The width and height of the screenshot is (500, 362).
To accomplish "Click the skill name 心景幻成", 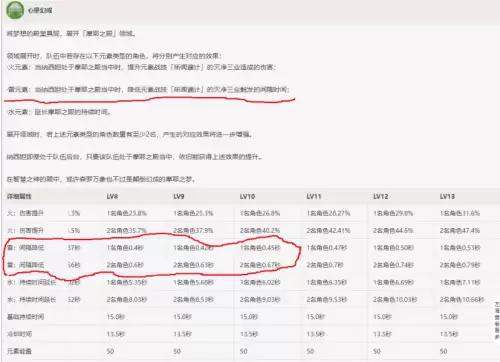I will [40, 10].
